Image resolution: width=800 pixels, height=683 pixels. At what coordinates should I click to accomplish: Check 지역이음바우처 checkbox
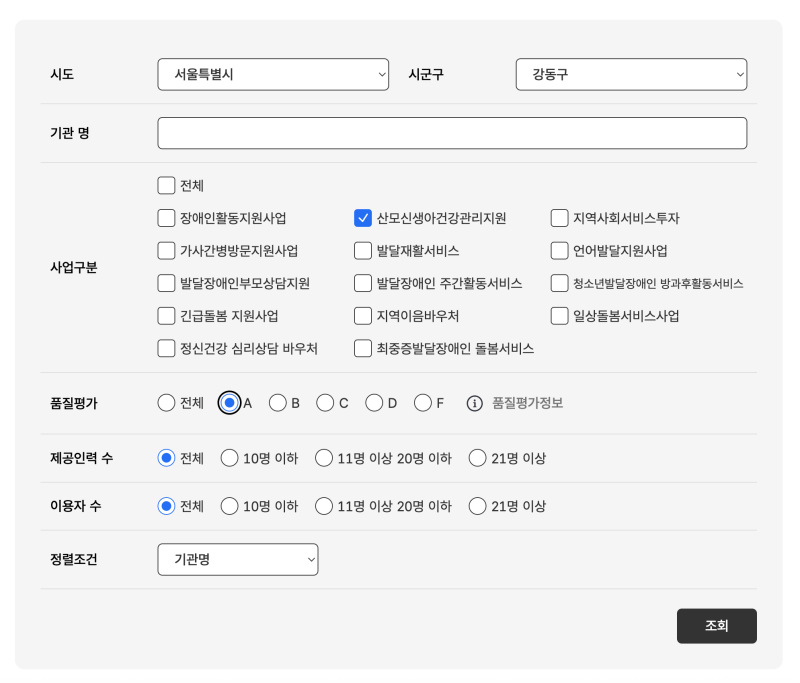(363, 316)
